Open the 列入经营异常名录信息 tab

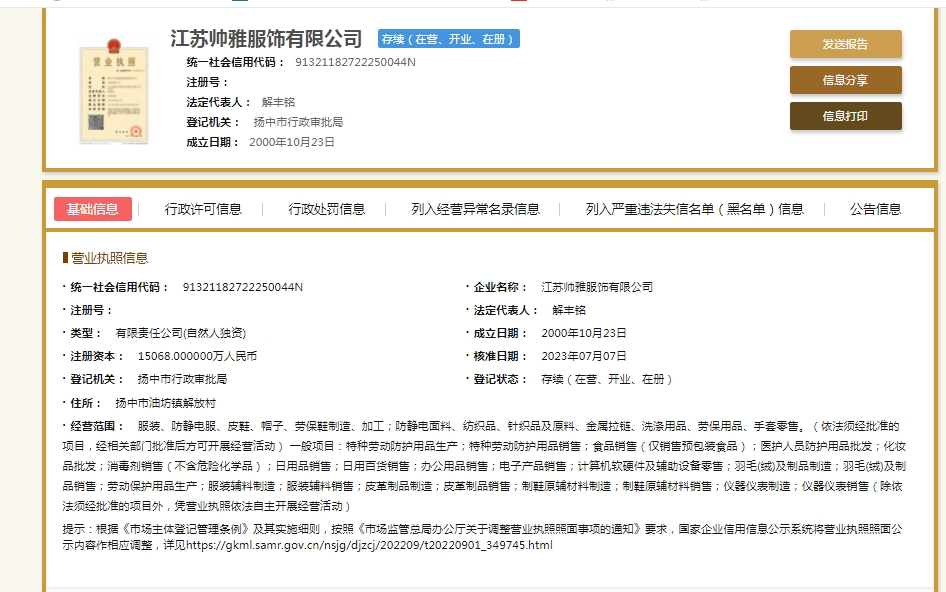pos(475,209)
